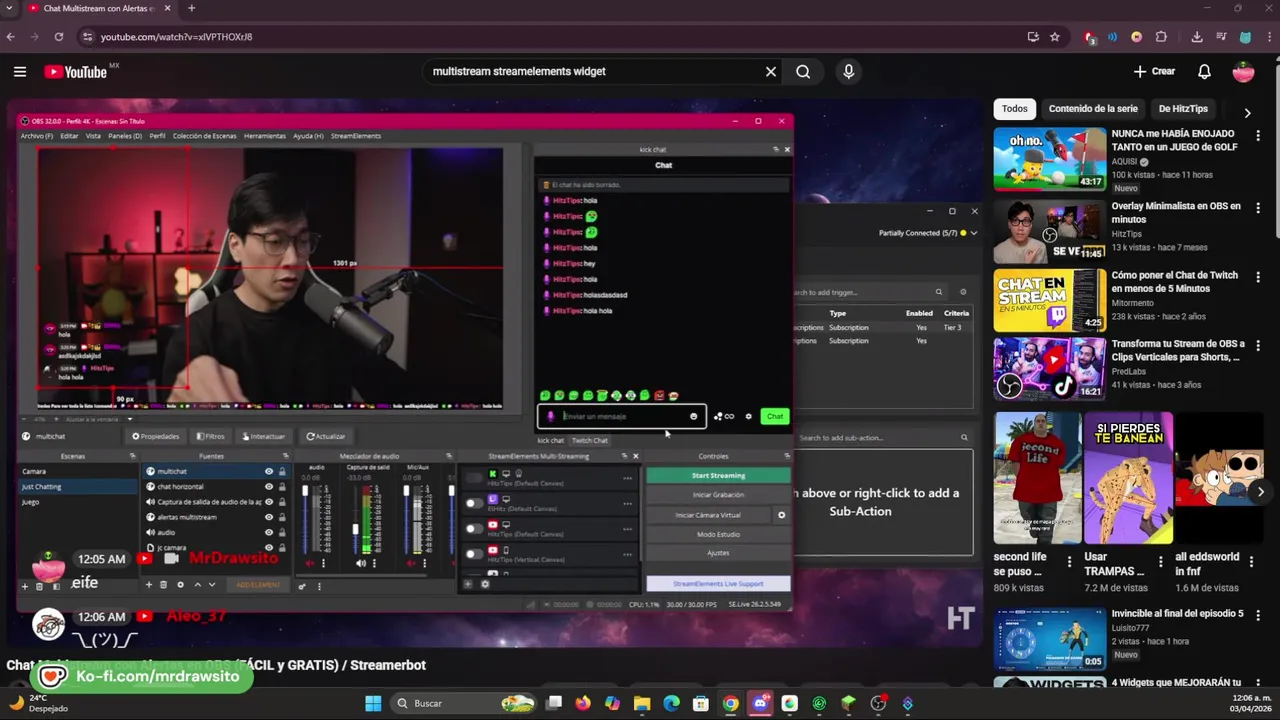Click the virtual camera gear icon in OBS
1280x720 pixels.
click(x=781, y=515)
